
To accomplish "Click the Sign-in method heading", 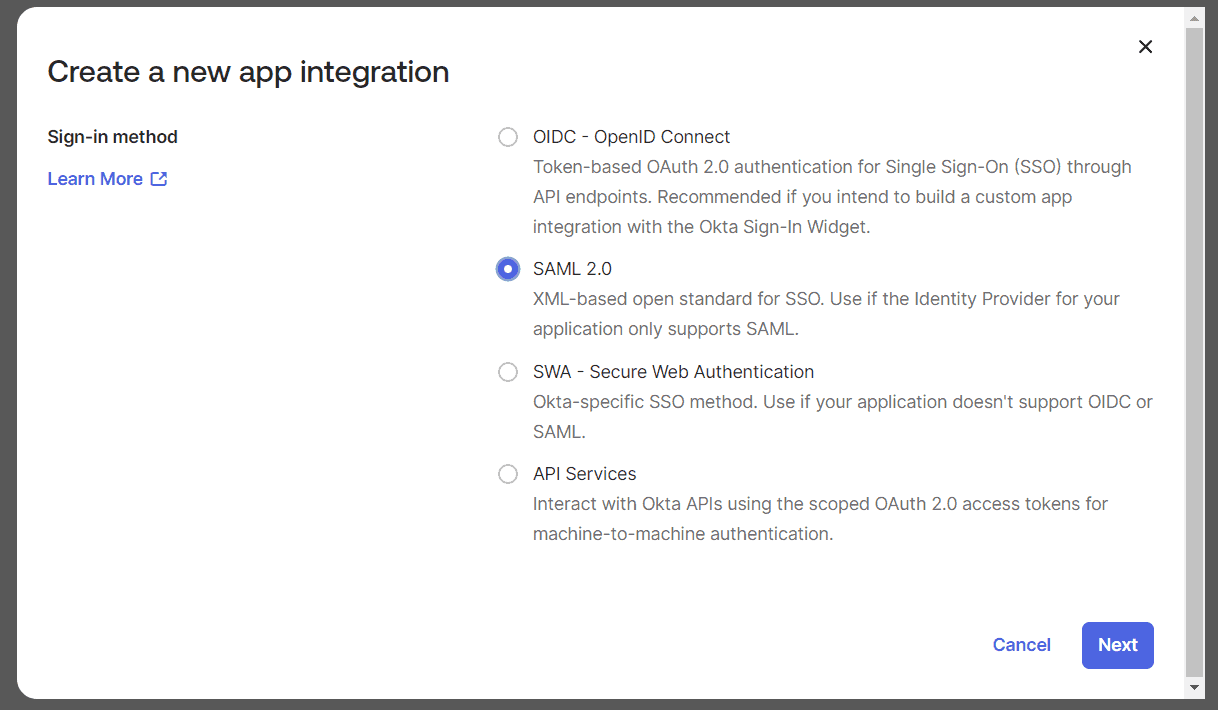I will [x=112, y=137].
